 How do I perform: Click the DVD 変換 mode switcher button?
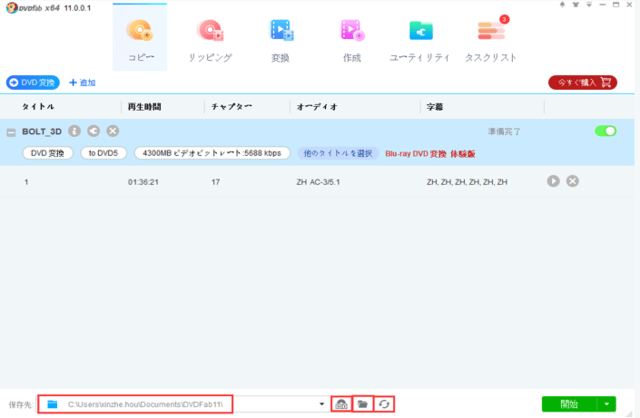33,82
